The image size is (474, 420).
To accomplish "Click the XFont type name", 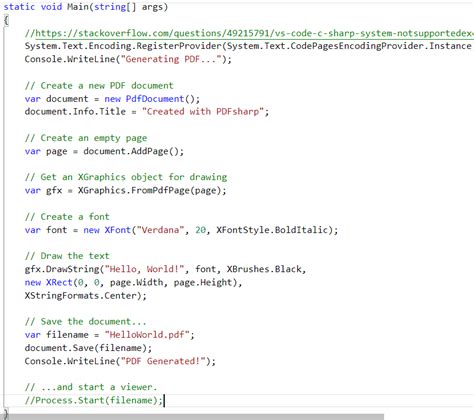I will [118, 230].
